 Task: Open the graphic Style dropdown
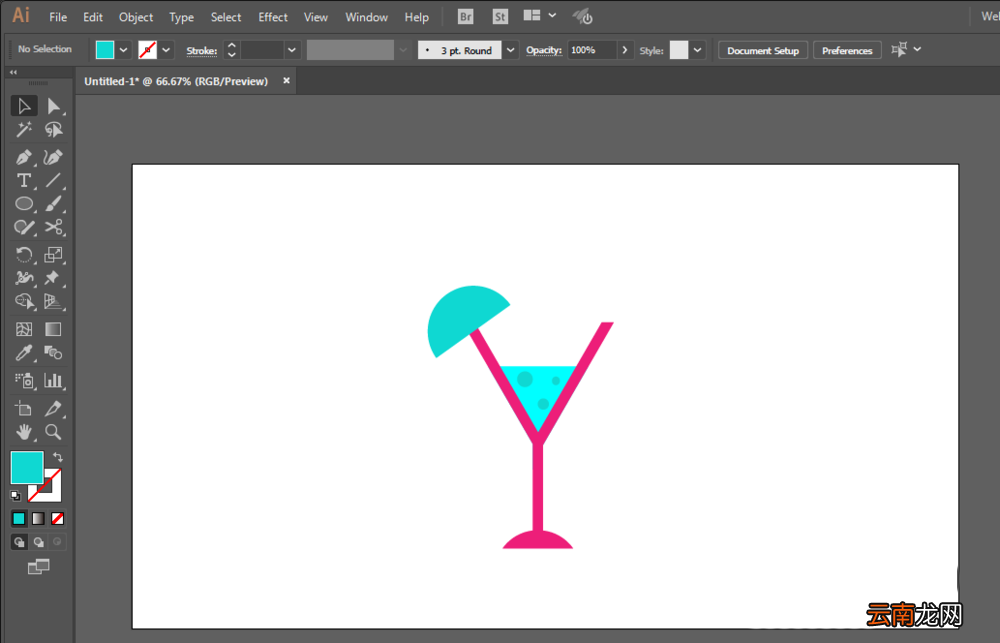coord(698,50)
